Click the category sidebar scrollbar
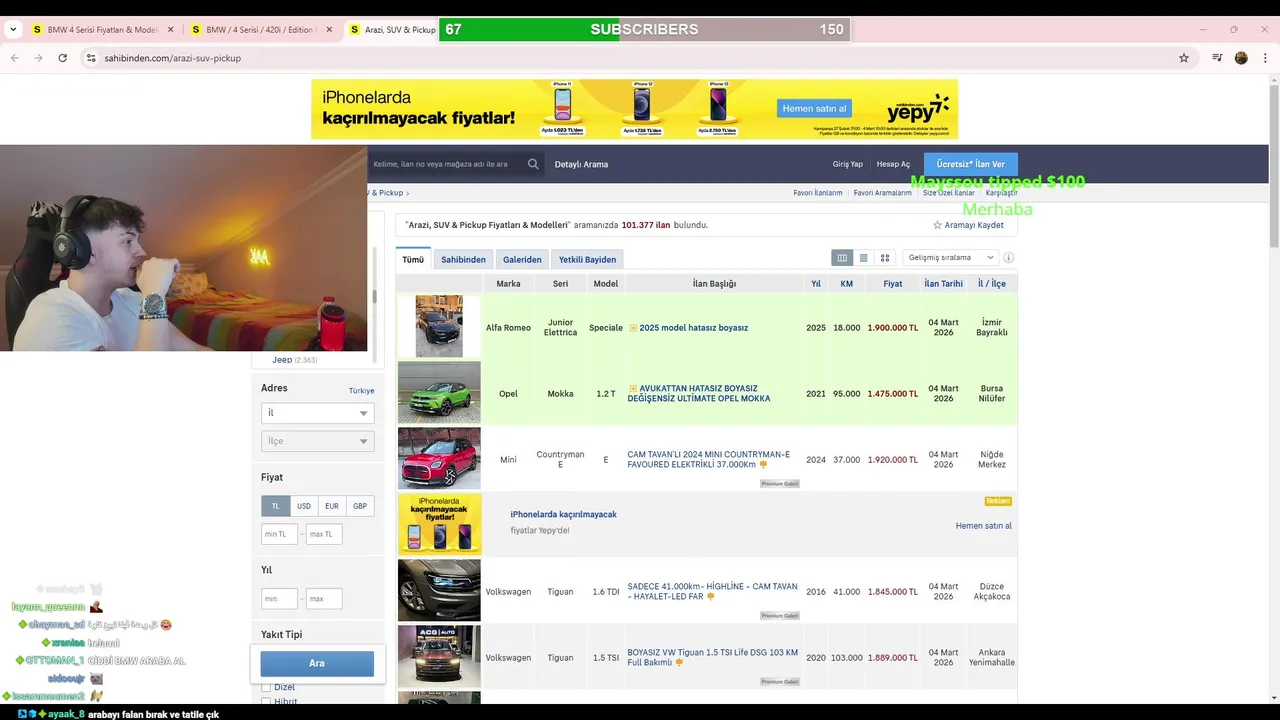Screen dimensions: 1280x720 click(375, 296)
